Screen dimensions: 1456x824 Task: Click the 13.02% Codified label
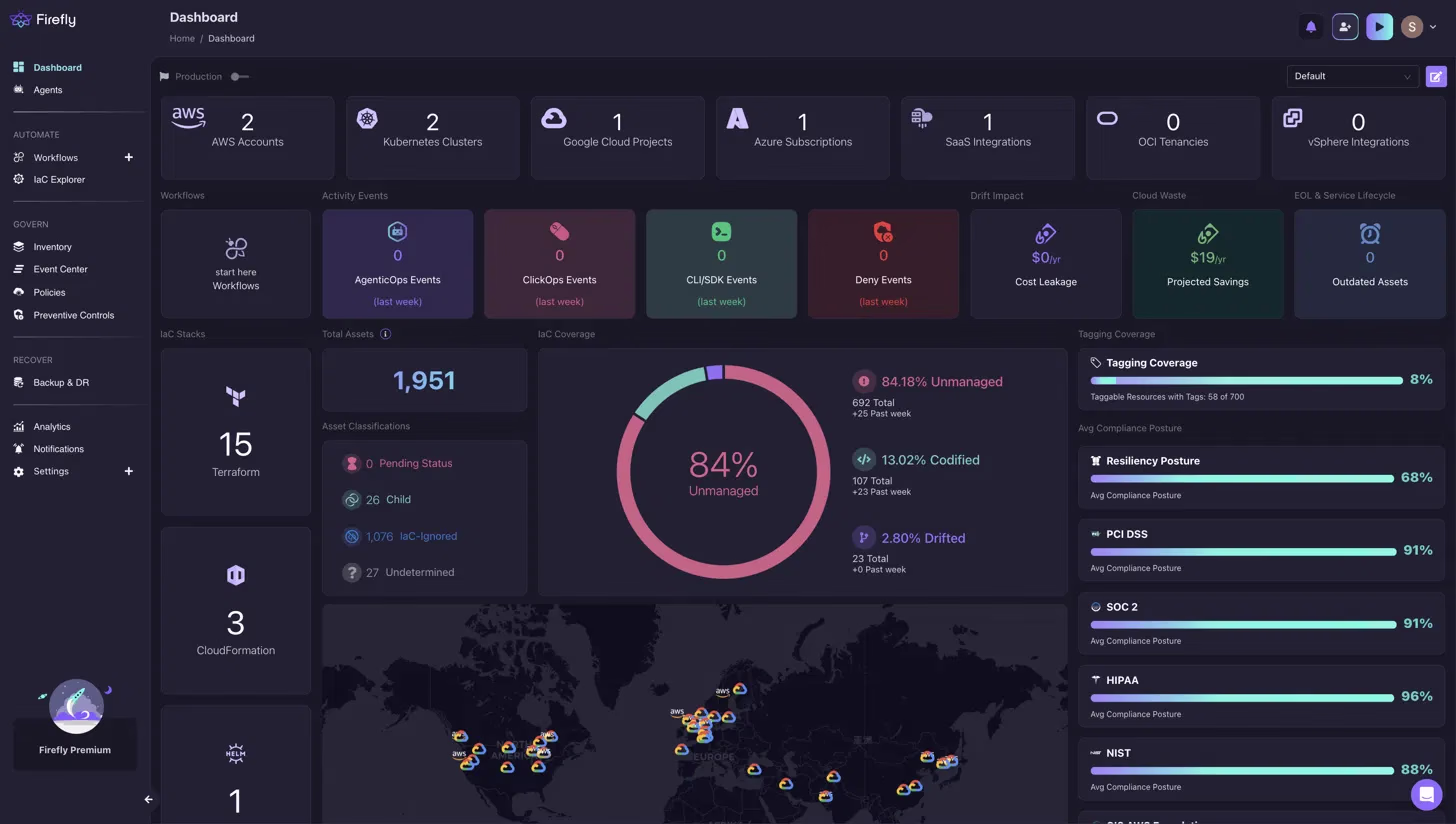[x=930, y=460]
